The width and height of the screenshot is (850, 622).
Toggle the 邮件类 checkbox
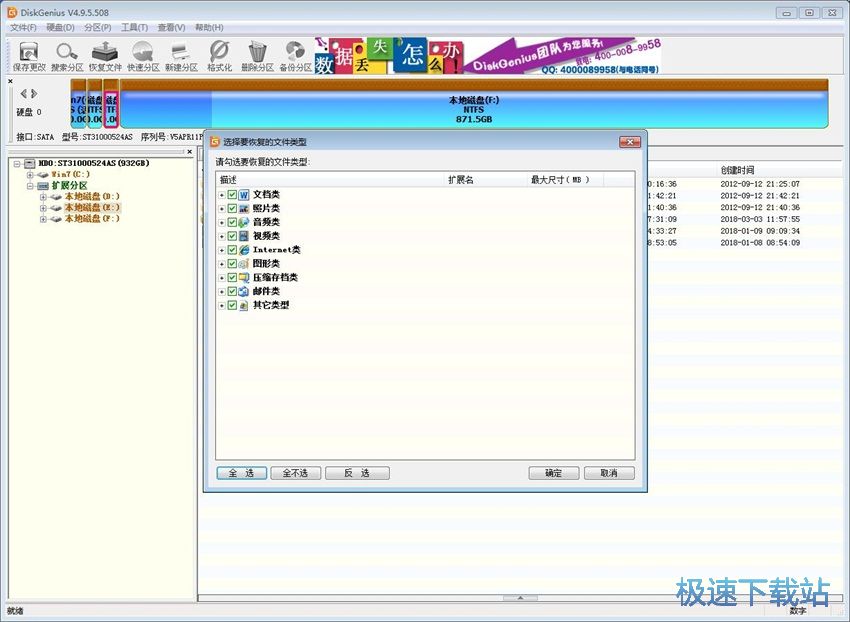click(x=232, y=292)
